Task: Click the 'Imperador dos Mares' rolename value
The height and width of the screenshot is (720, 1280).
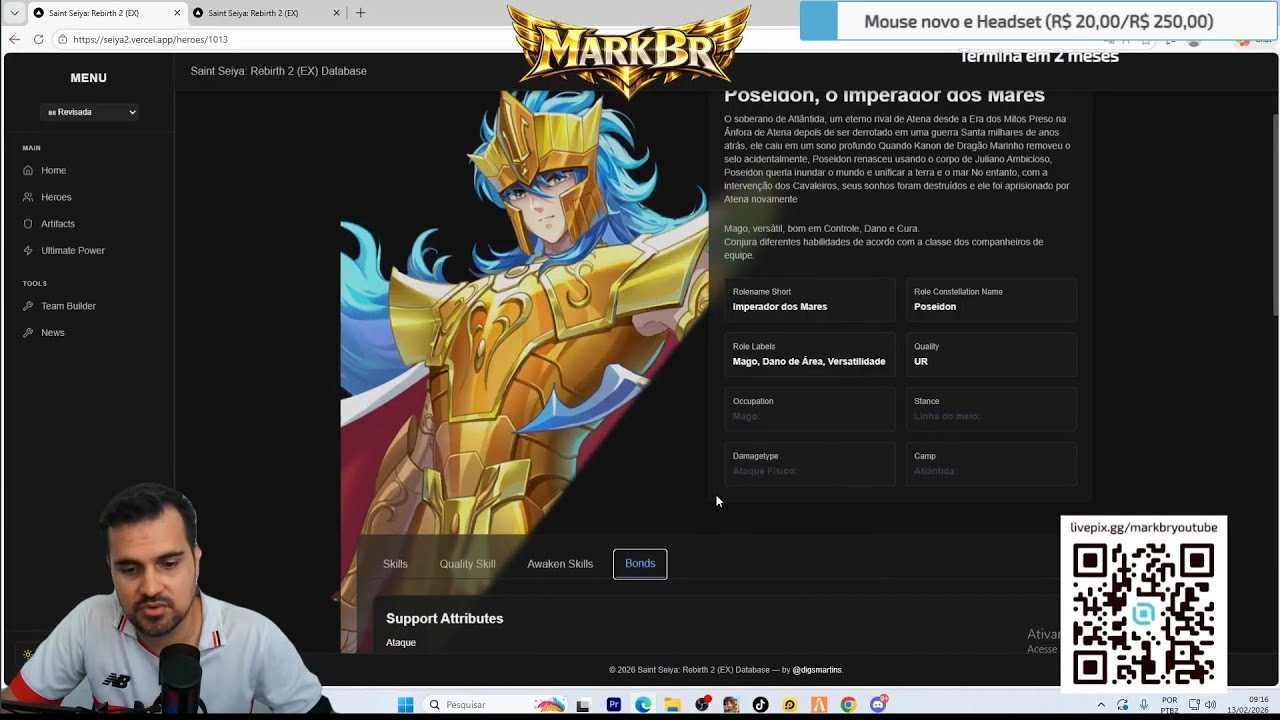Action: coord(780,307)
